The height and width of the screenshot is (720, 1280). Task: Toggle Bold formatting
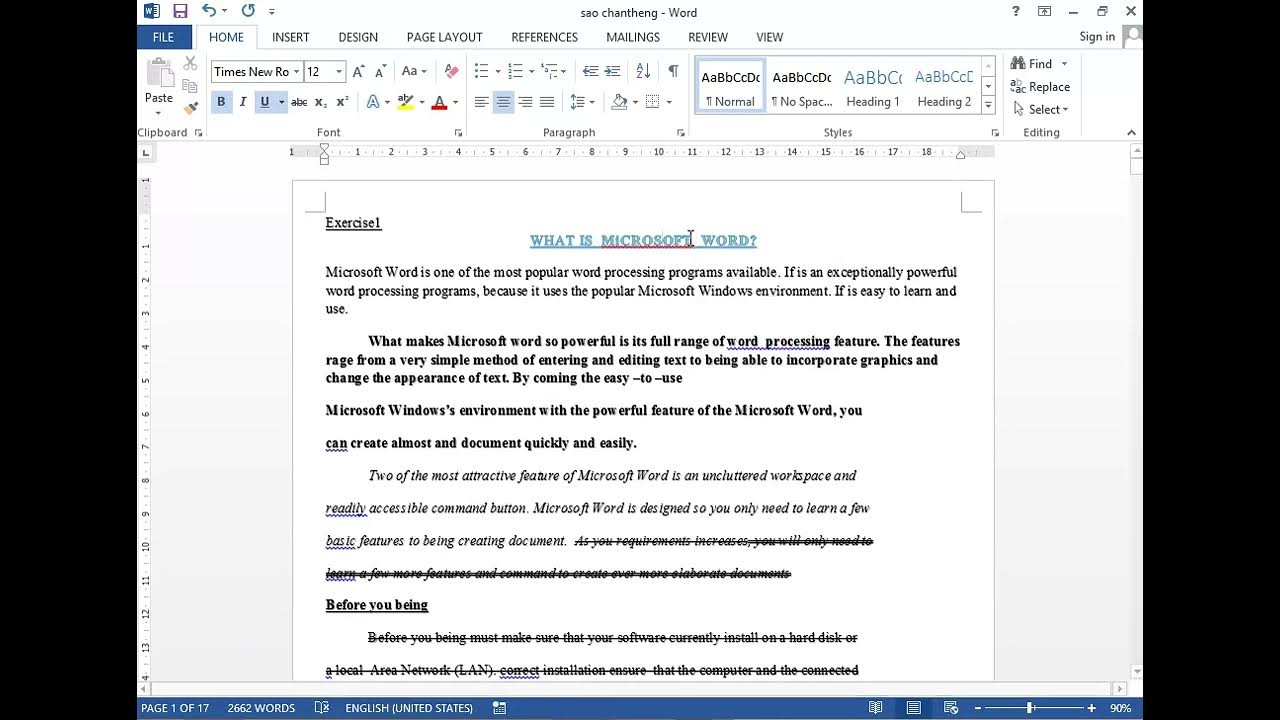click(x=221, y=102)
